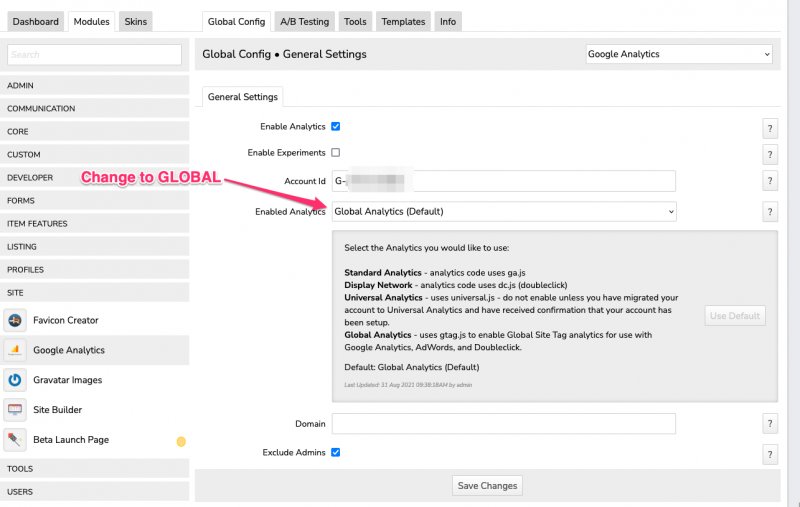Screen dimensions: 800x507
Task: Toggle the Exclude Admins checkbox
Action: [x=336, y=453]
